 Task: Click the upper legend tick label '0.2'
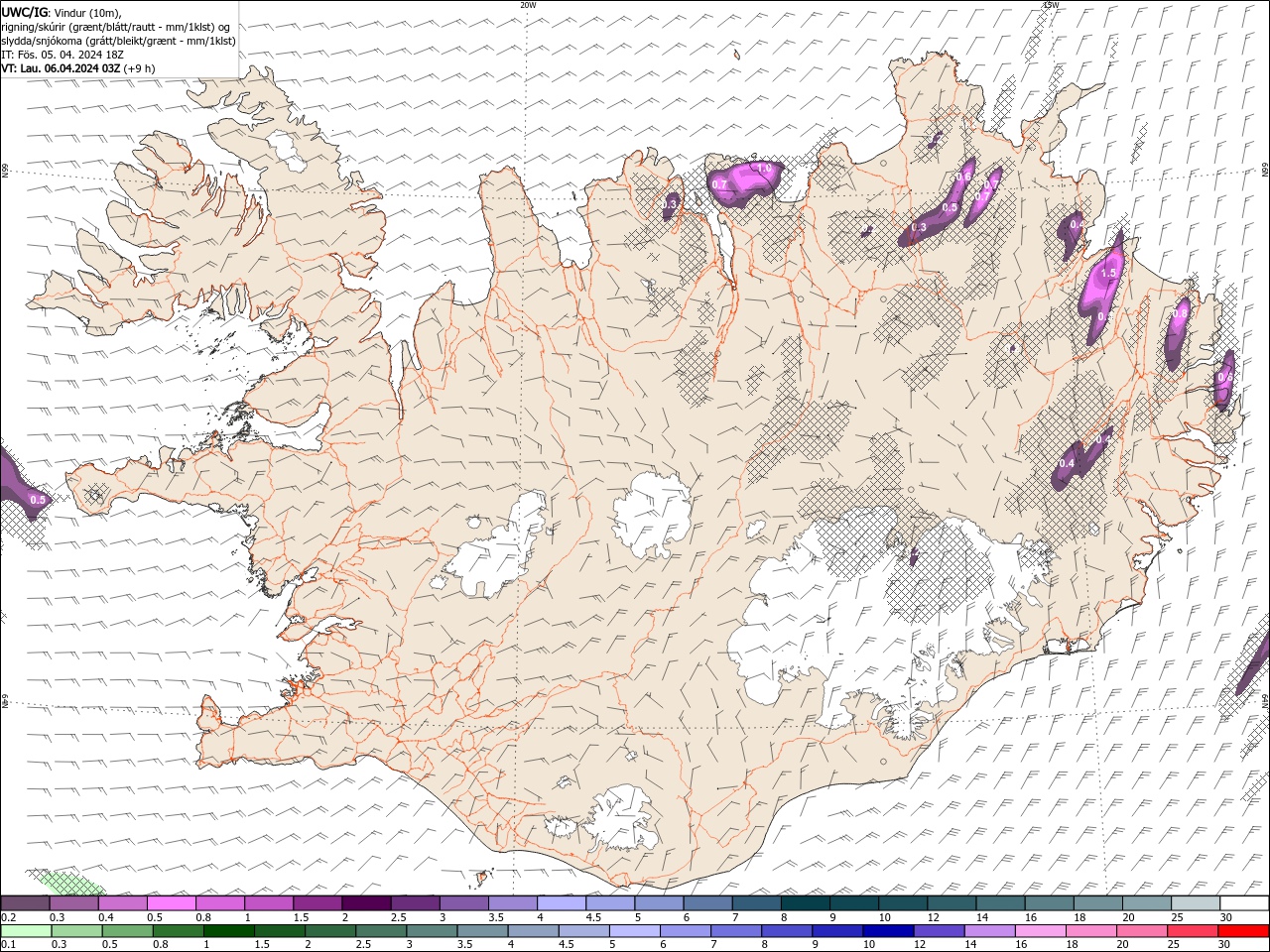[8, 917]
